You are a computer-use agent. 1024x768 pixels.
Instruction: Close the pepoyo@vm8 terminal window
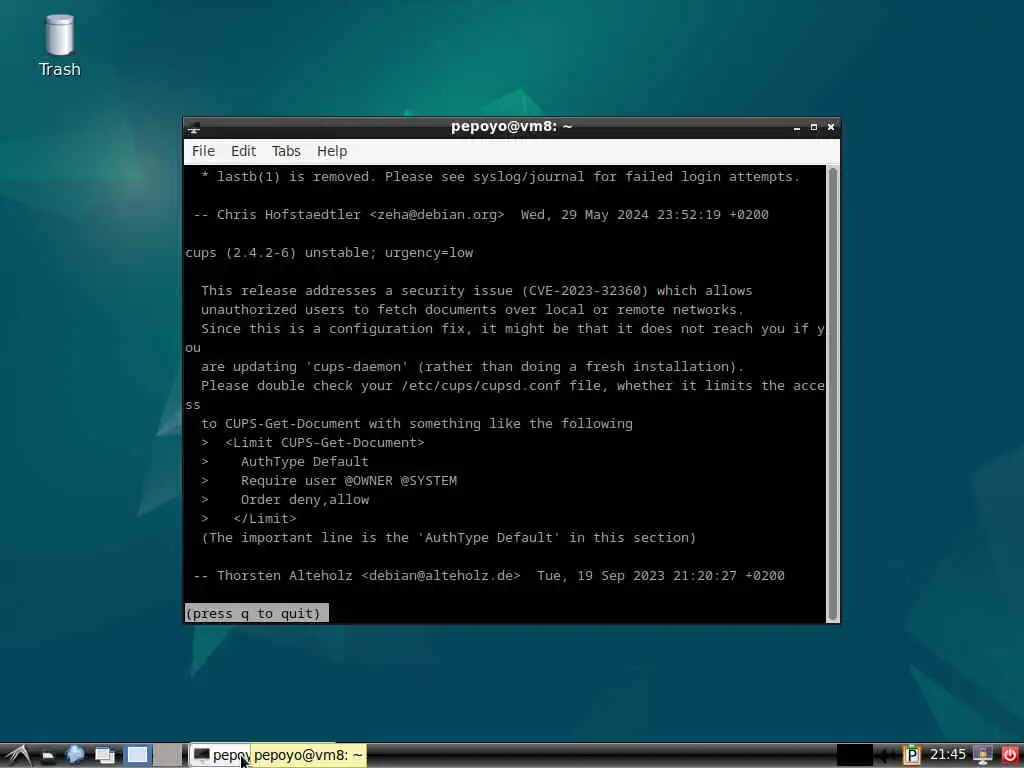(x=831, y=127)
